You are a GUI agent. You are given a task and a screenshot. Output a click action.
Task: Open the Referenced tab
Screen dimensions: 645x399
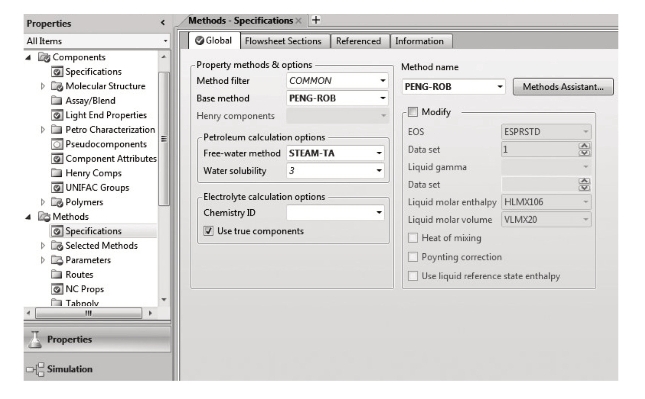coord(358,41)
